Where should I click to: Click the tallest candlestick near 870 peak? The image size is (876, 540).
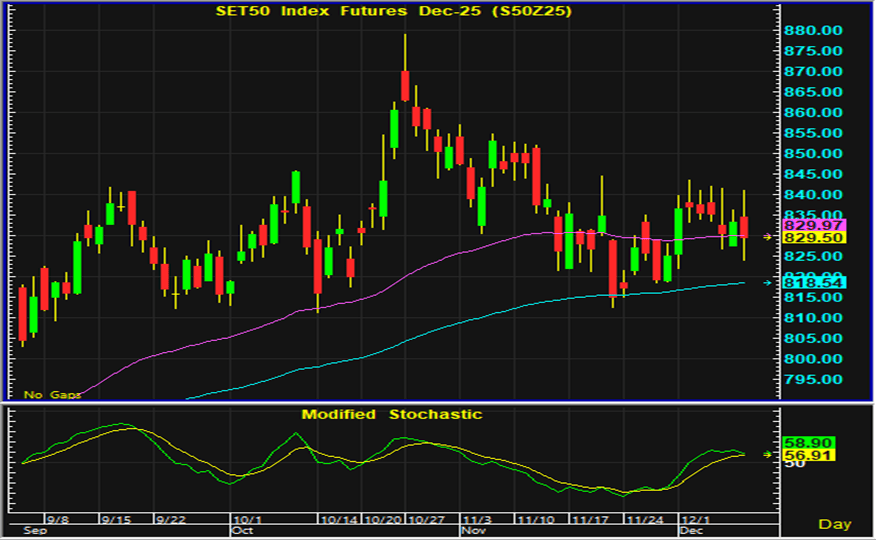(x=405, y=85)
